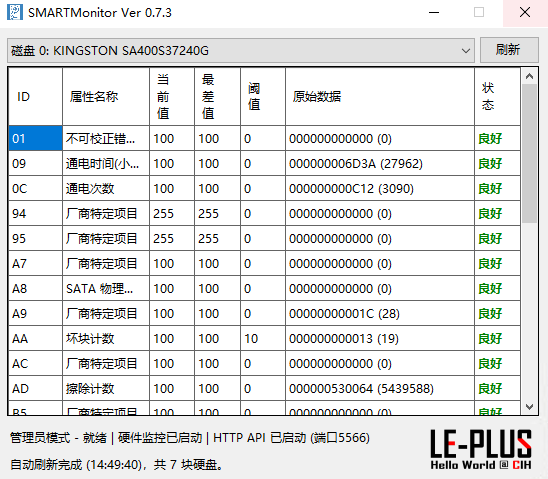
Task: Click raw data 000000006D3A (27962)
Action: point(380,164)
